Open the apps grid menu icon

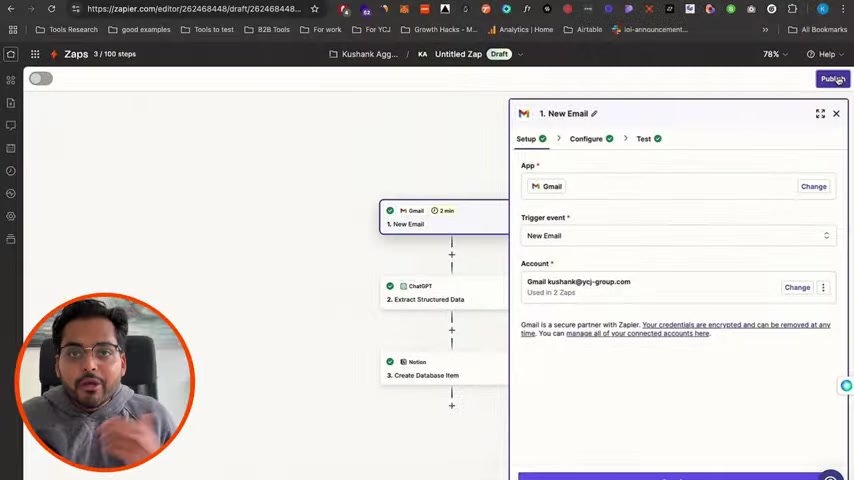[35, 54]
